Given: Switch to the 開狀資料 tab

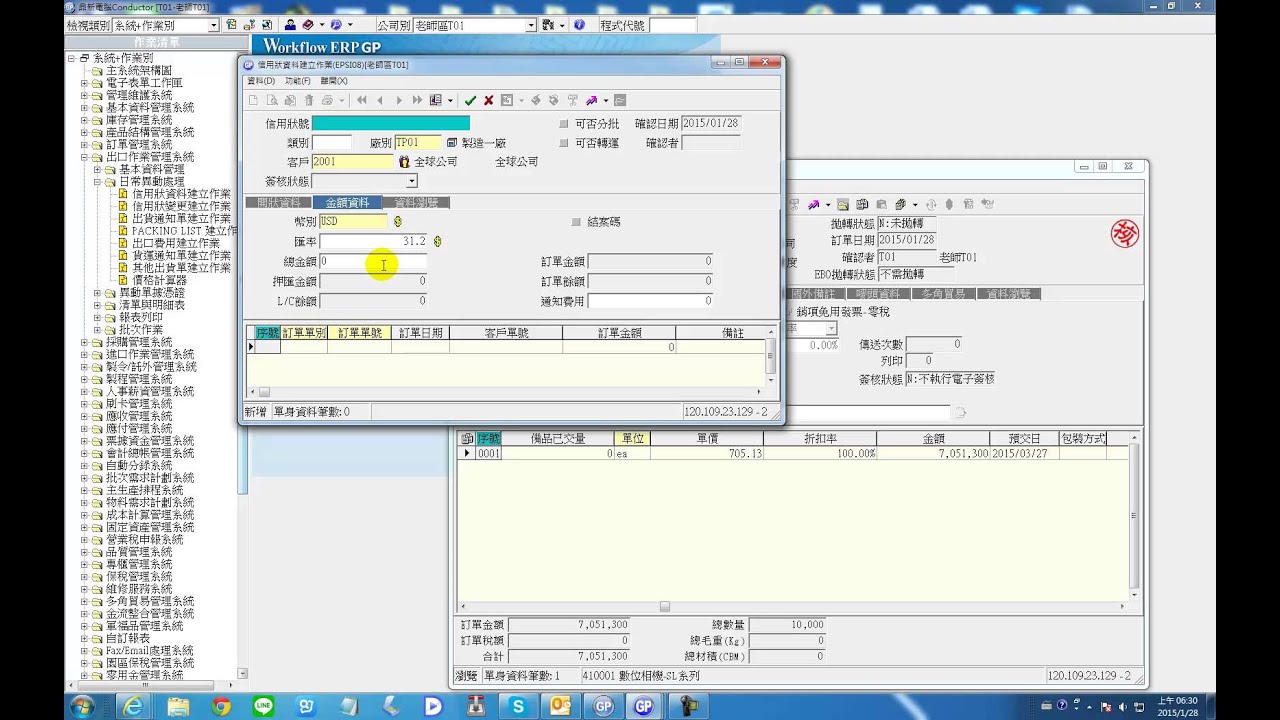Looking at the screenshot, I should 279,202.
